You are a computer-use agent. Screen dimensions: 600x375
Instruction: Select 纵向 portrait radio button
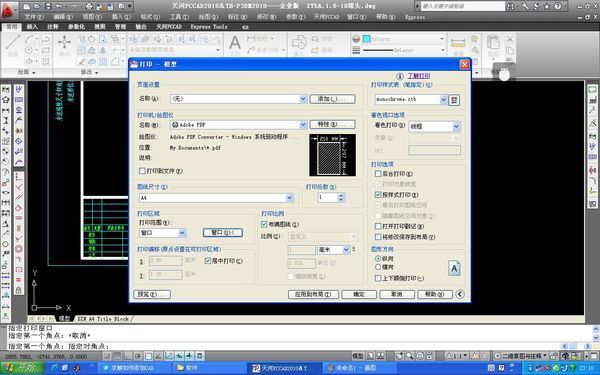click(x=378, y=259)
